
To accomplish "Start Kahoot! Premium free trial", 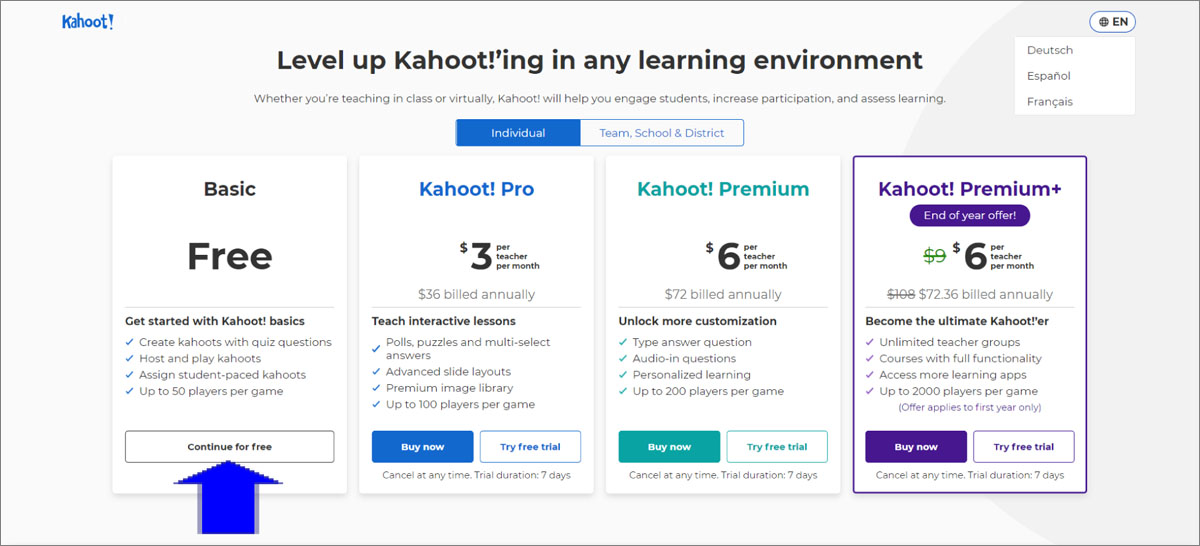I will click(777, 447).
